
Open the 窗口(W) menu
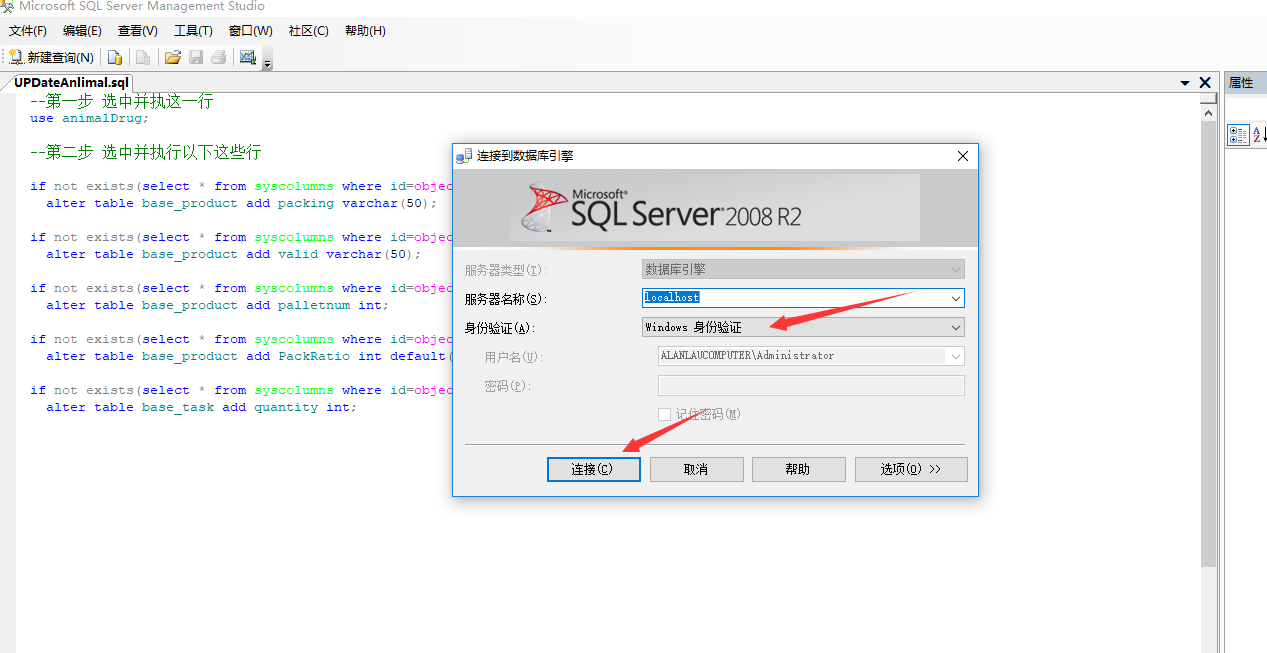[x=250, y=31]
